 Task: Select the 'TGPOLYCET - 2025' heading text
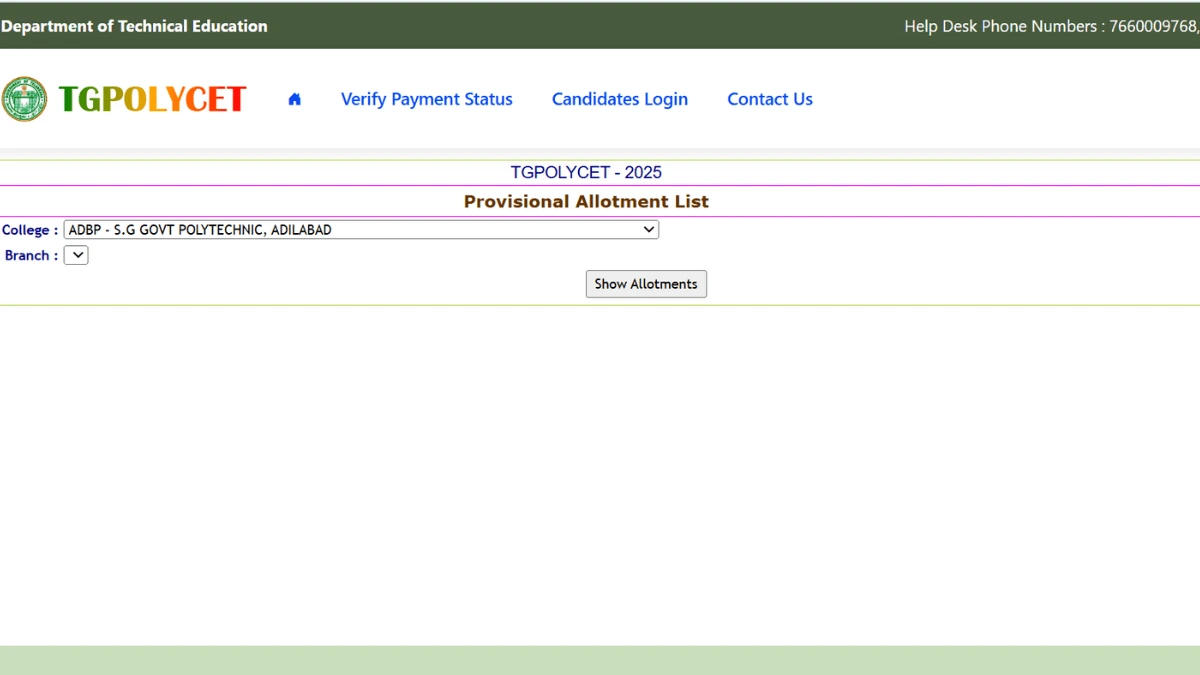[x=586, y=172]
